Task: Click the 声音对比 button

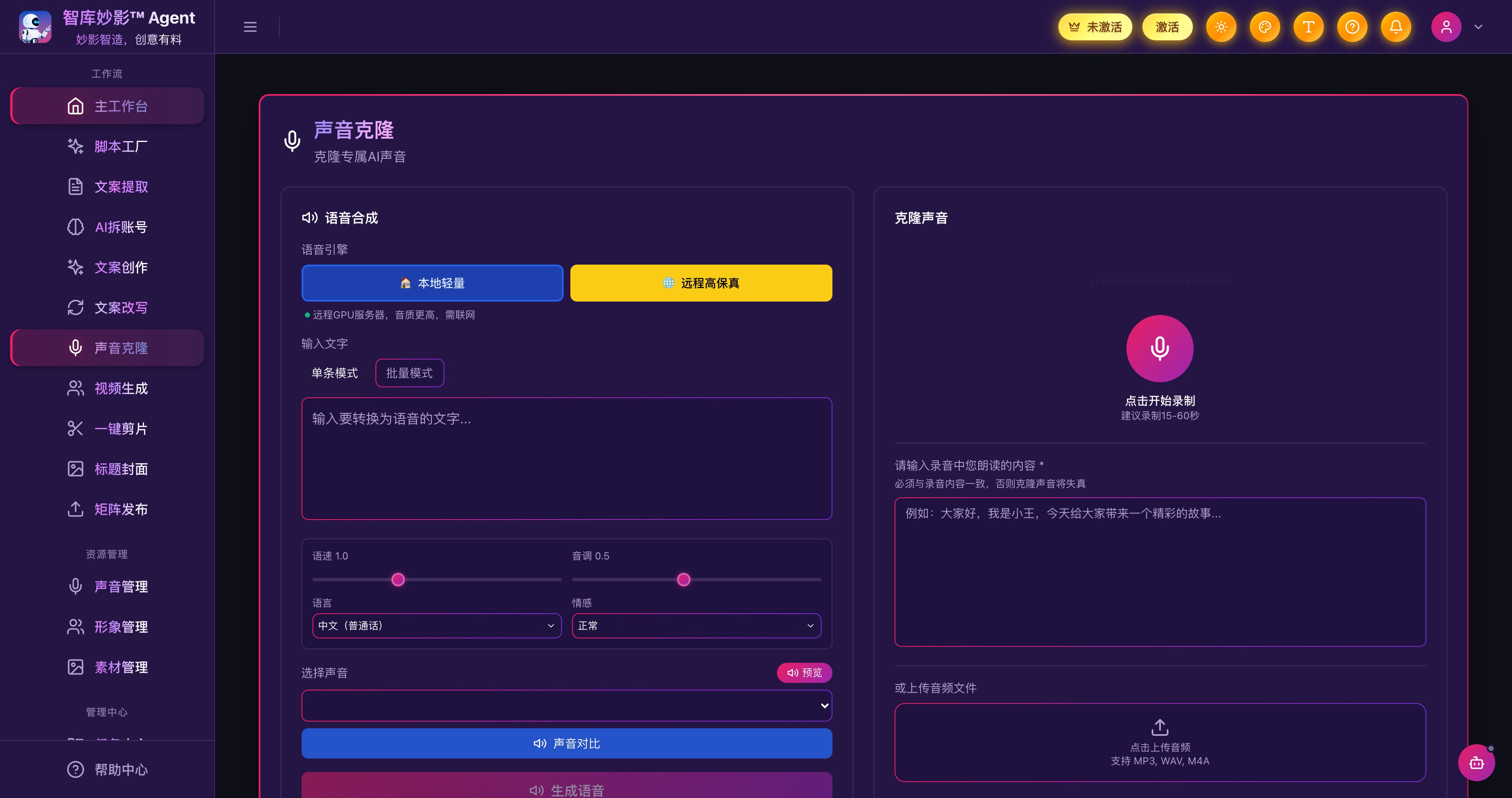Action: [567, 743]
